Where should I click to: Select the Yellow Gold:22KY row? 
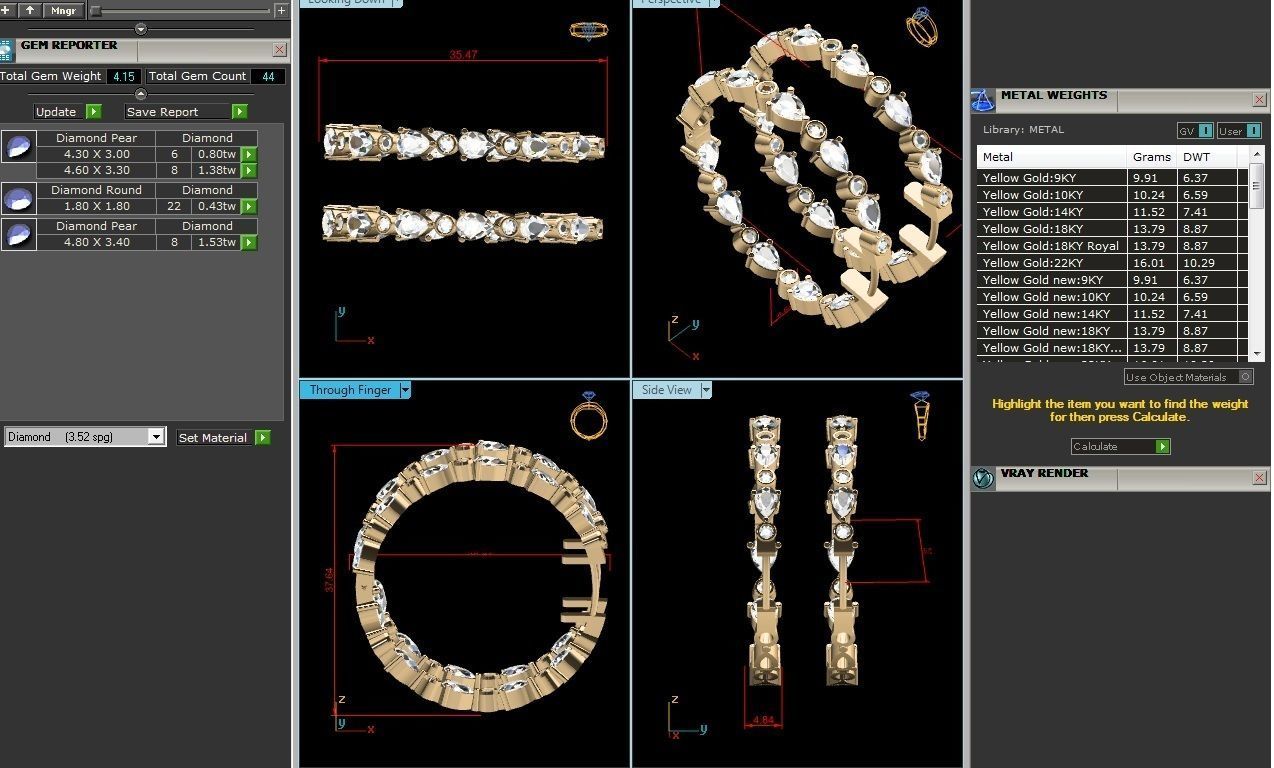pyautogui.click(x=1113, y=263)
